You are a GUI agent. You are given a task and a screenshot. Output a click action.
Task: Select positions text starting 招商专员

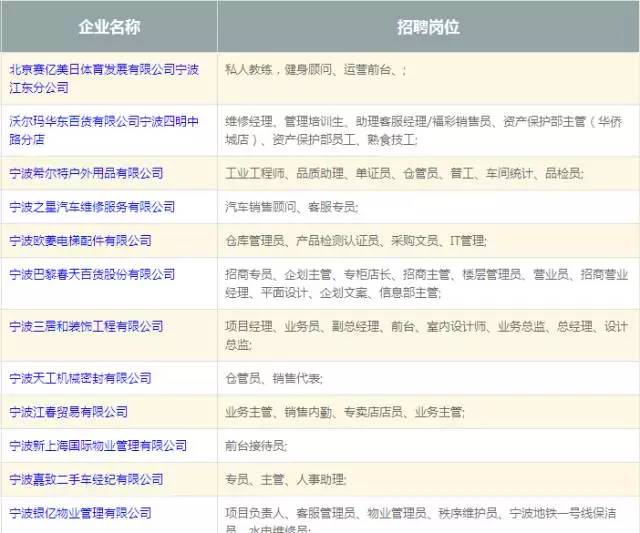pyautogui.click(x=427, y=283)
